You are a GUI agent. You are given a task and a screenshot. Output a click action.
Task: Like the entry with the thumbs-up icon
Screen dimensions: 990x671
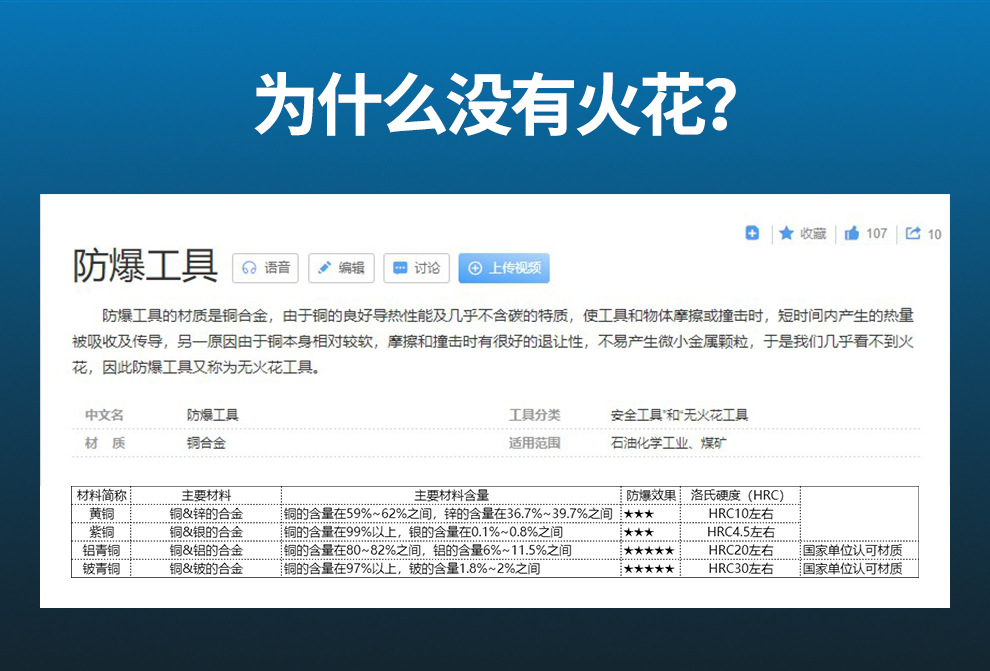pos(852,233)
